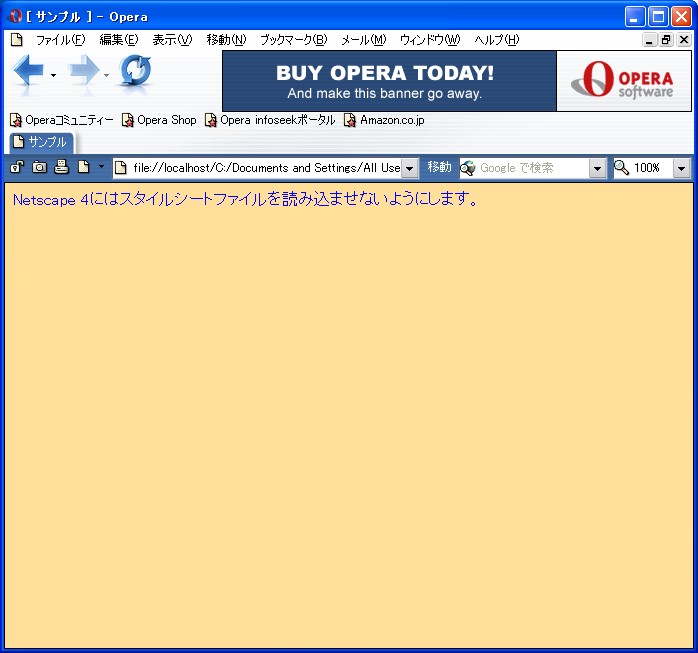Click the lock/security icon in address toolbar

point(17,167)
